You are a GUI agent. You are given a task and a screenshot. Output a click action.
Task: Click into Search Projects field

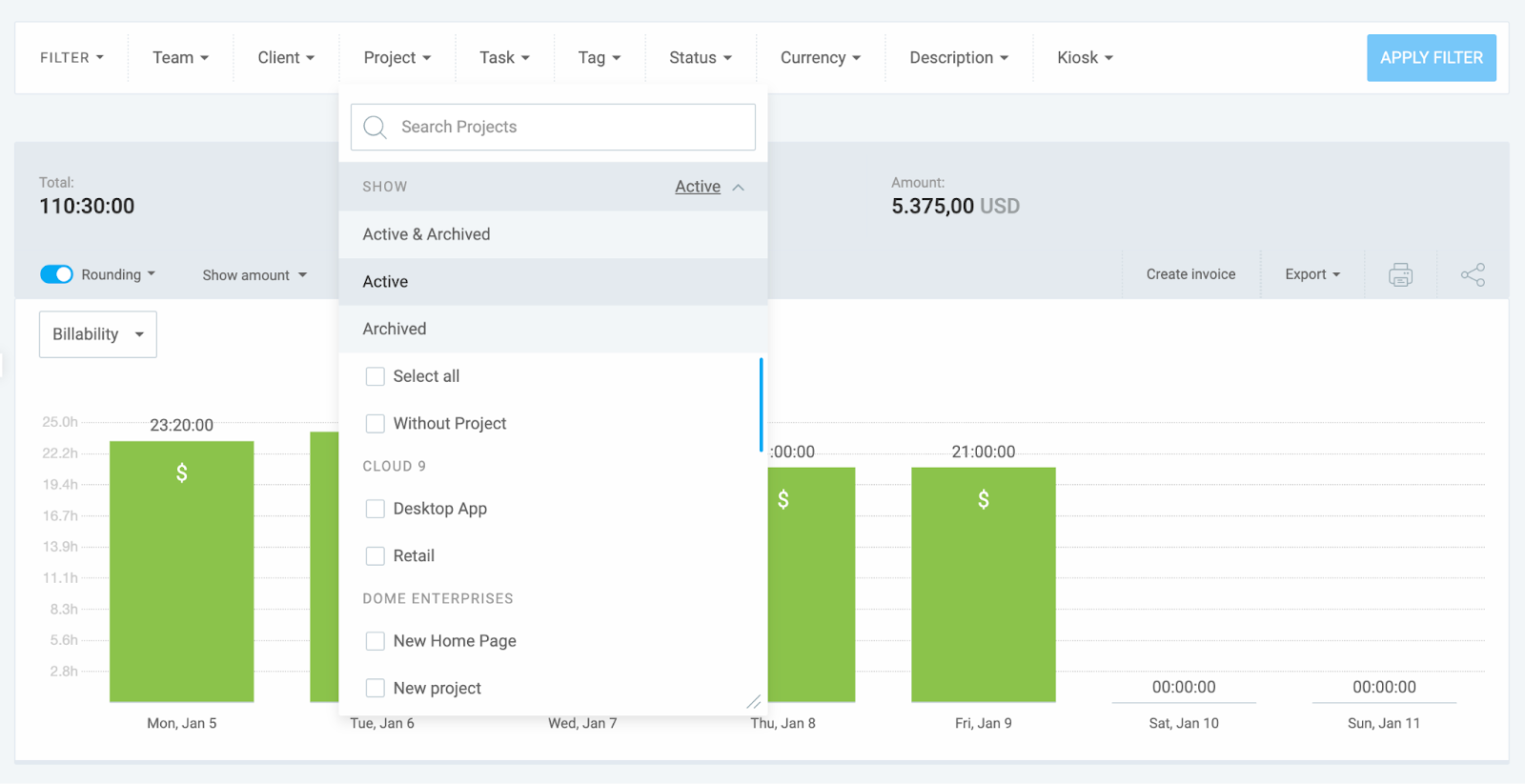click(553, 128)
